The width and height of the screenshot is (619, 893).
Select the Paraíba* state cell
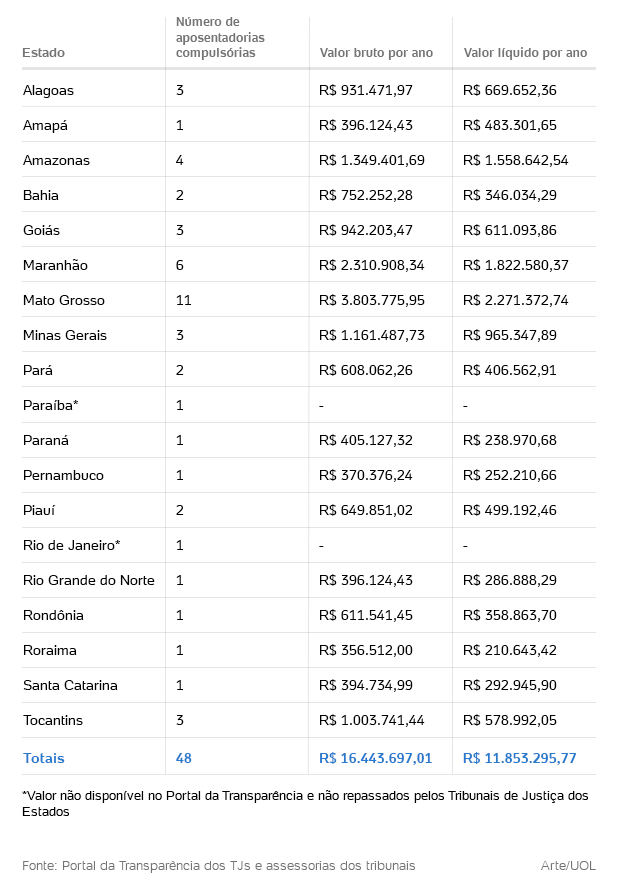click(50, 405)
